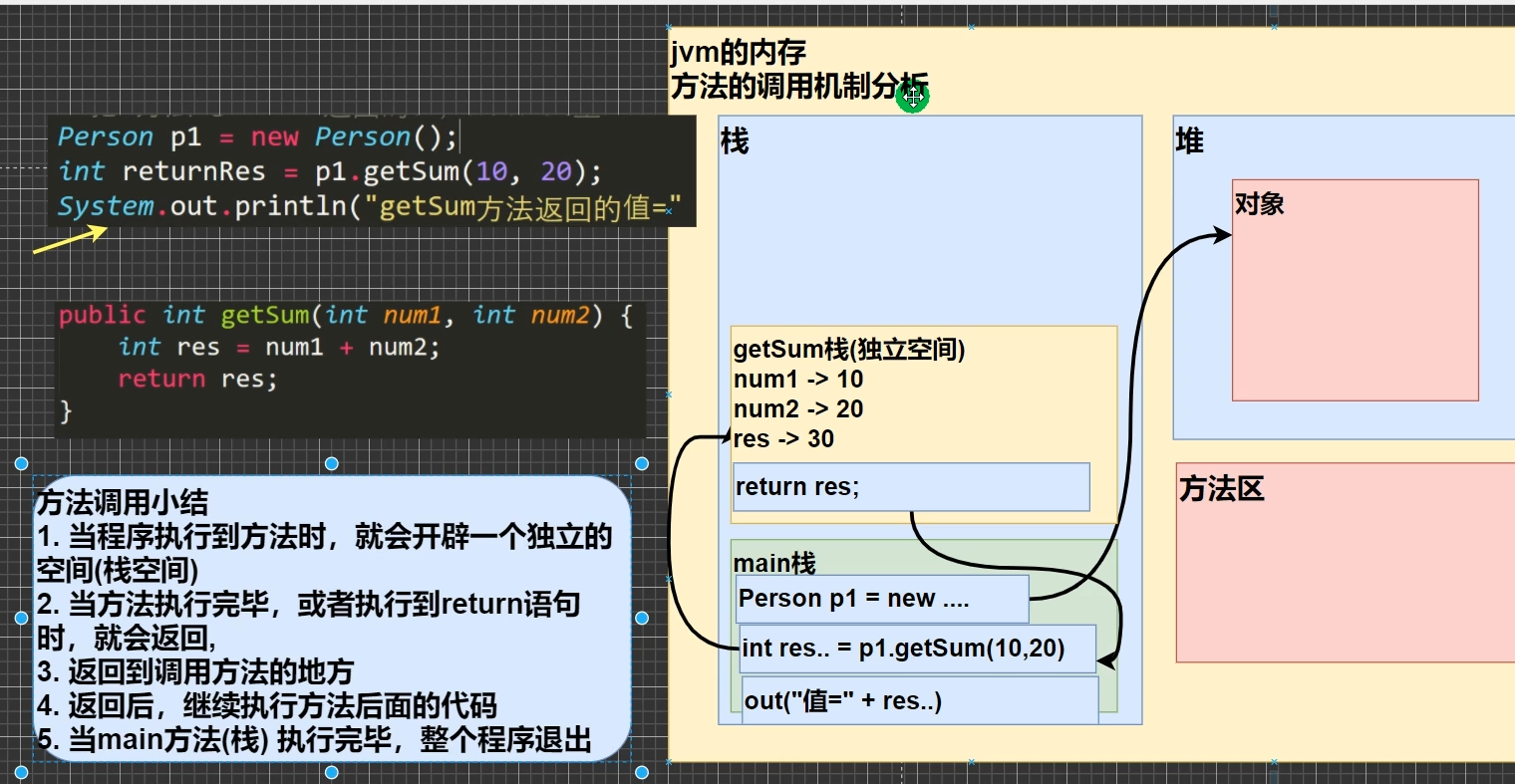Click the bottom-middle handle of summary box
The width and height of the screenshot is (1515, 784).
tap(332, 772)
